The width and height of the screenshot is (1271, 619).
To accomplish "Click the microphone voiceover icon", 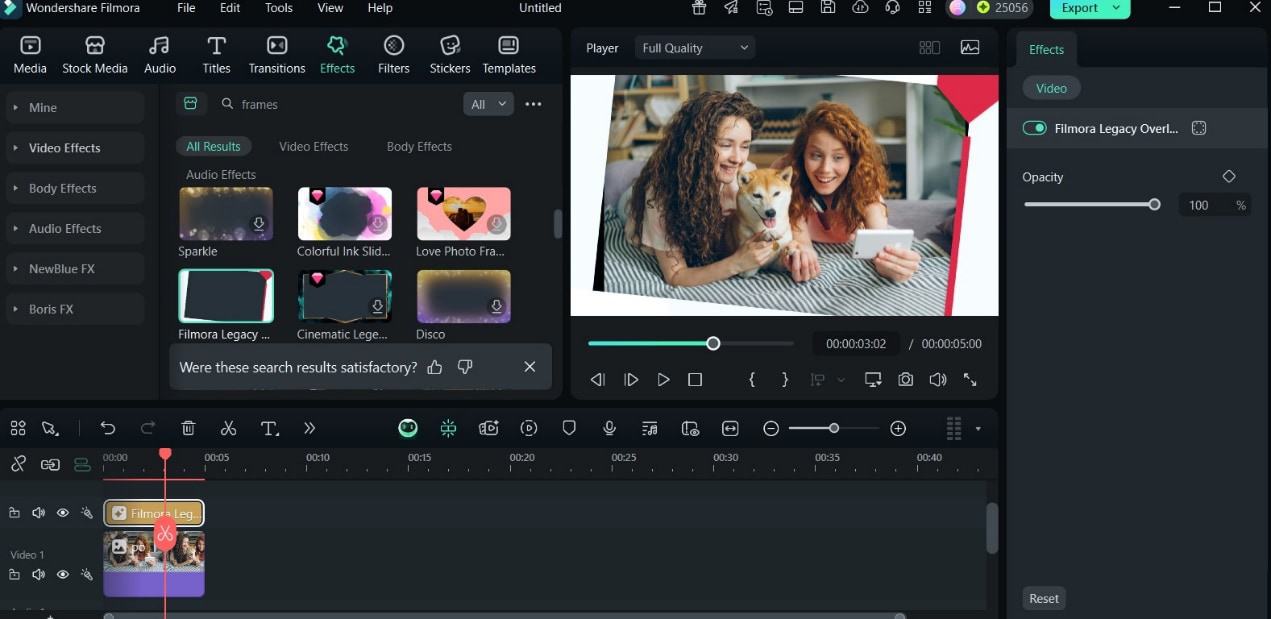I will [x=609, y=428].
